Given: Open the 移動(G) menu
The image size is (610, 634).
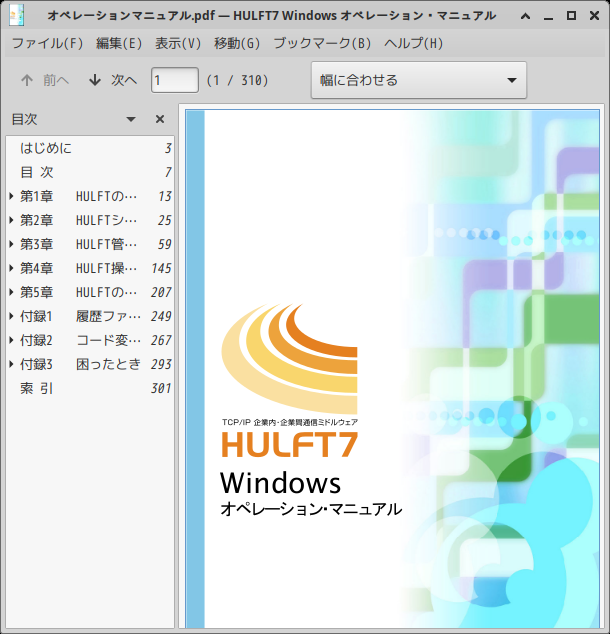Looking at the screenshot, I should click(237, 43).
